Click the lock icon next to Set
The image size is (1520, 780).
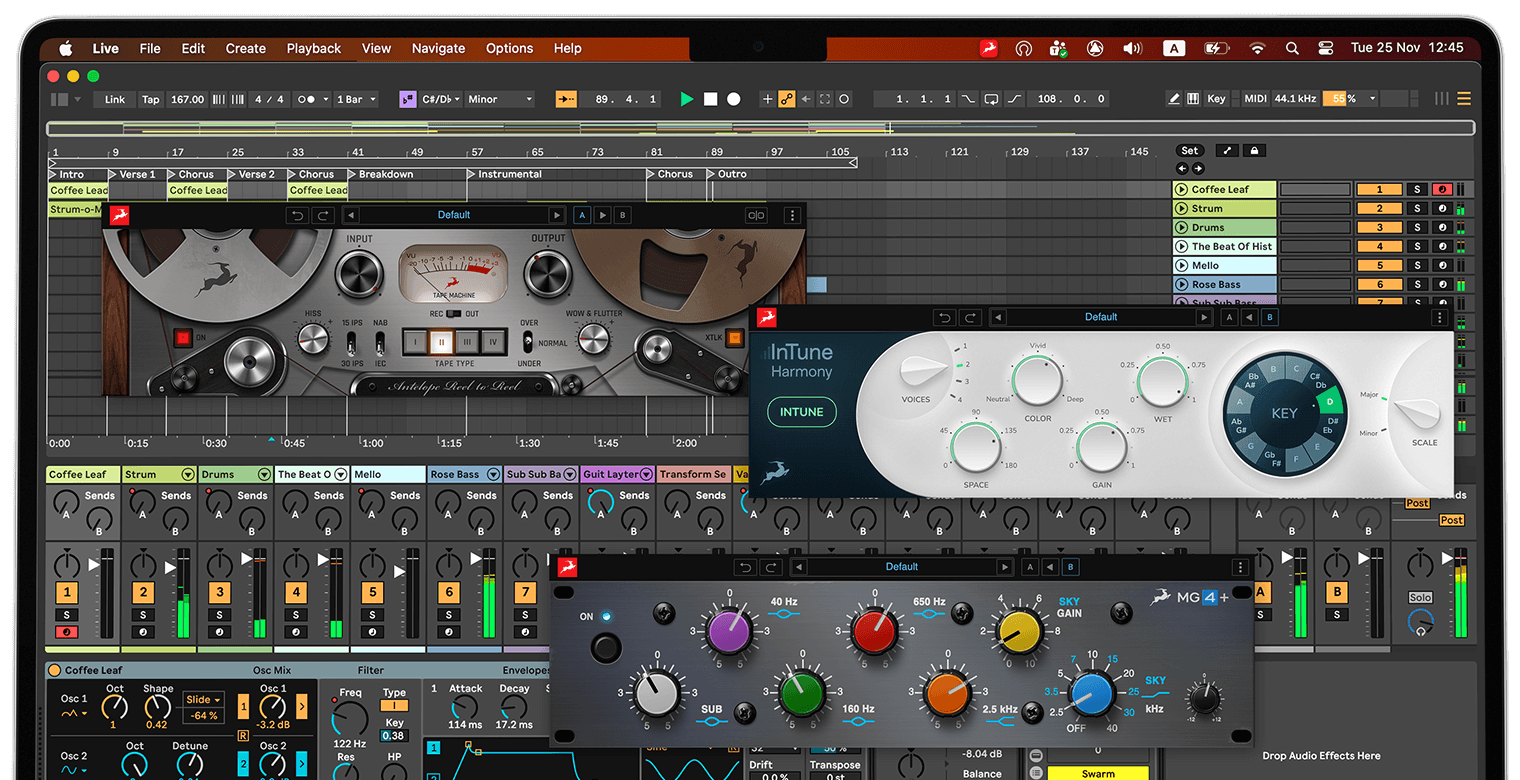pos(1253,151)
